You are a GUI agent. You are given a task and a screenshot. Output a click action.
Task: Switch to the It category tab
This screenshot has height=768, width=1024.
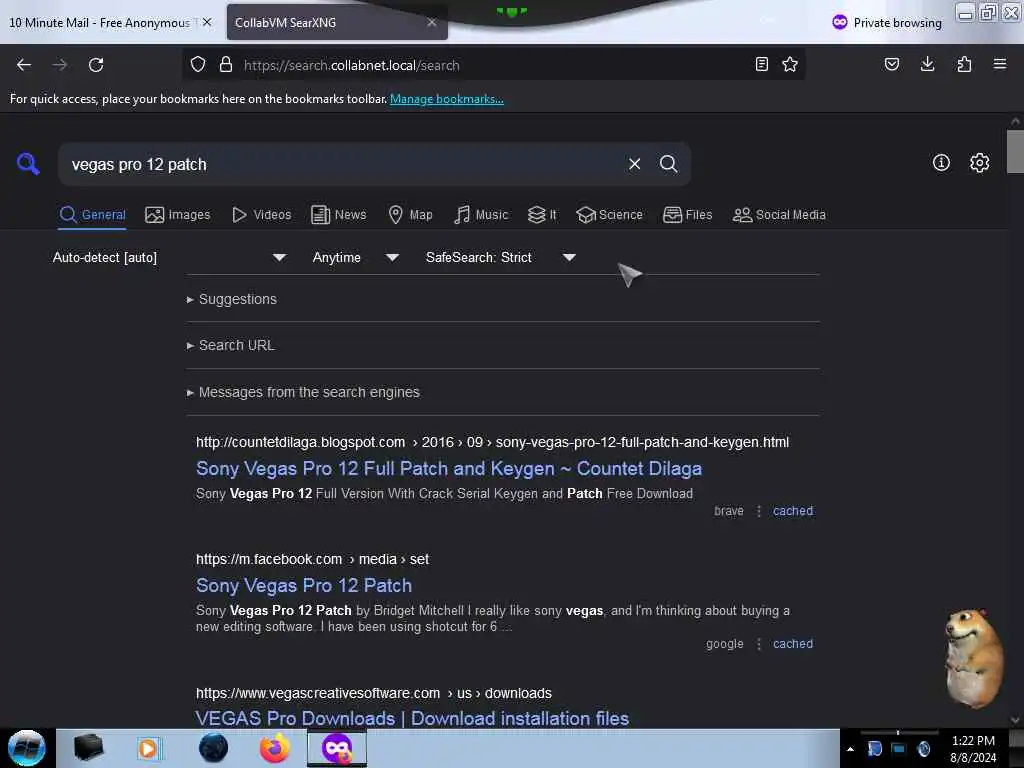point(542,215)
